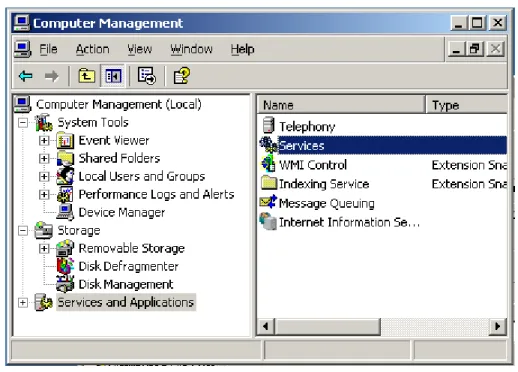Click the Services gears icon in list
The image size is (518, 372).
point(268,145)
